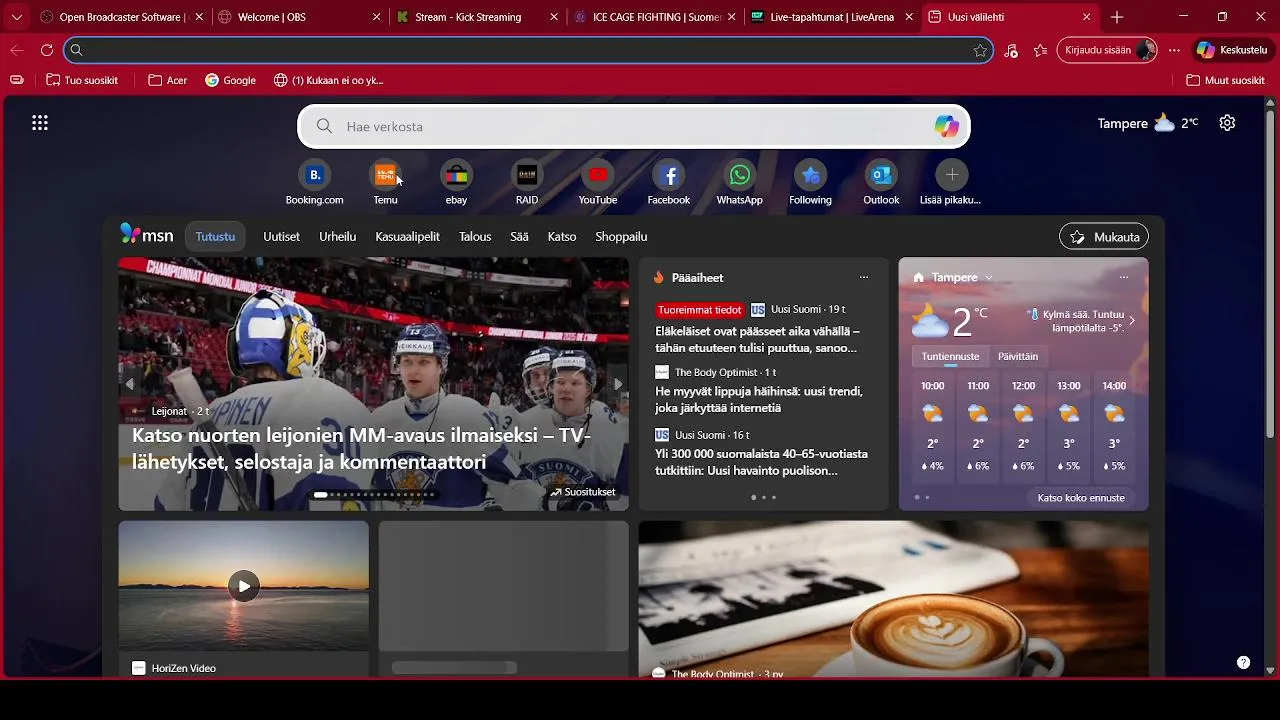Open the Acer bookmarks folder
This screenshot has height=720, width=1280.
[x=168, y=80]
